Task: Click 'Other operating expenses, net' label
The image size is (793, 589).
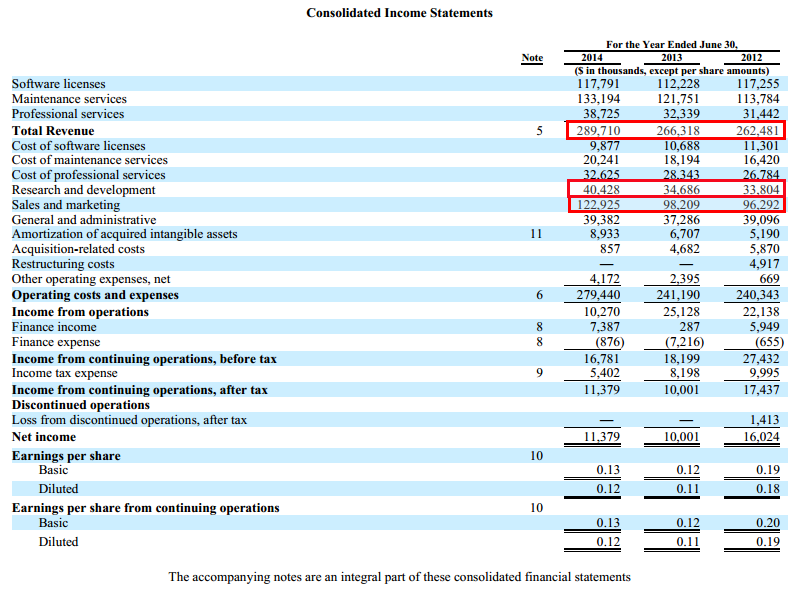Action: [x=91, y=279]
